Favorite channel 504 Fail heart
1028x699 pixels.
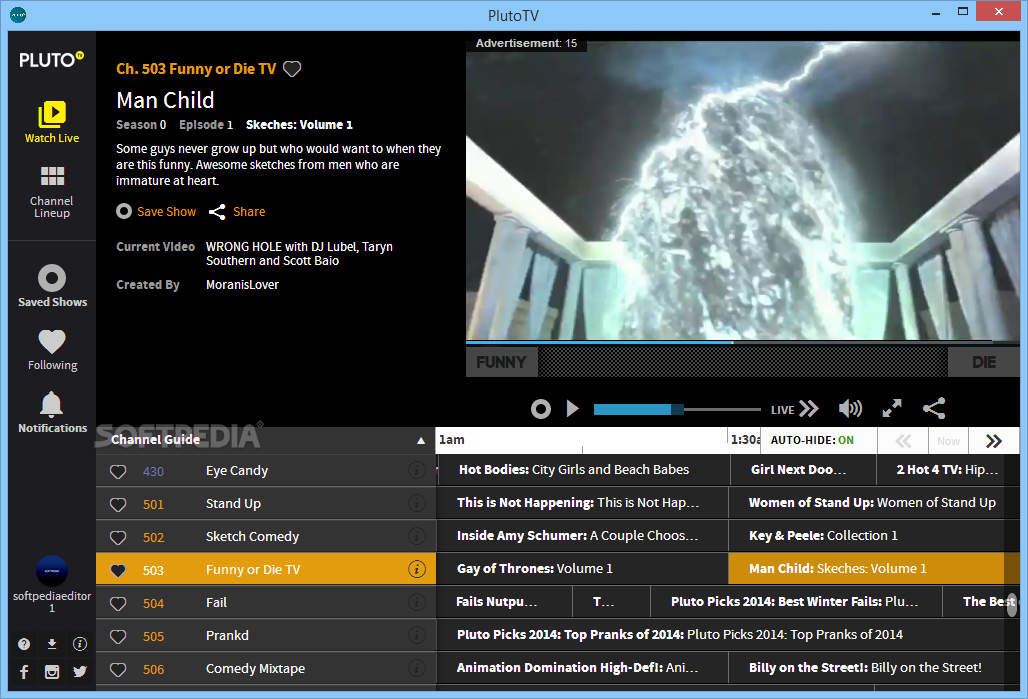118,603
